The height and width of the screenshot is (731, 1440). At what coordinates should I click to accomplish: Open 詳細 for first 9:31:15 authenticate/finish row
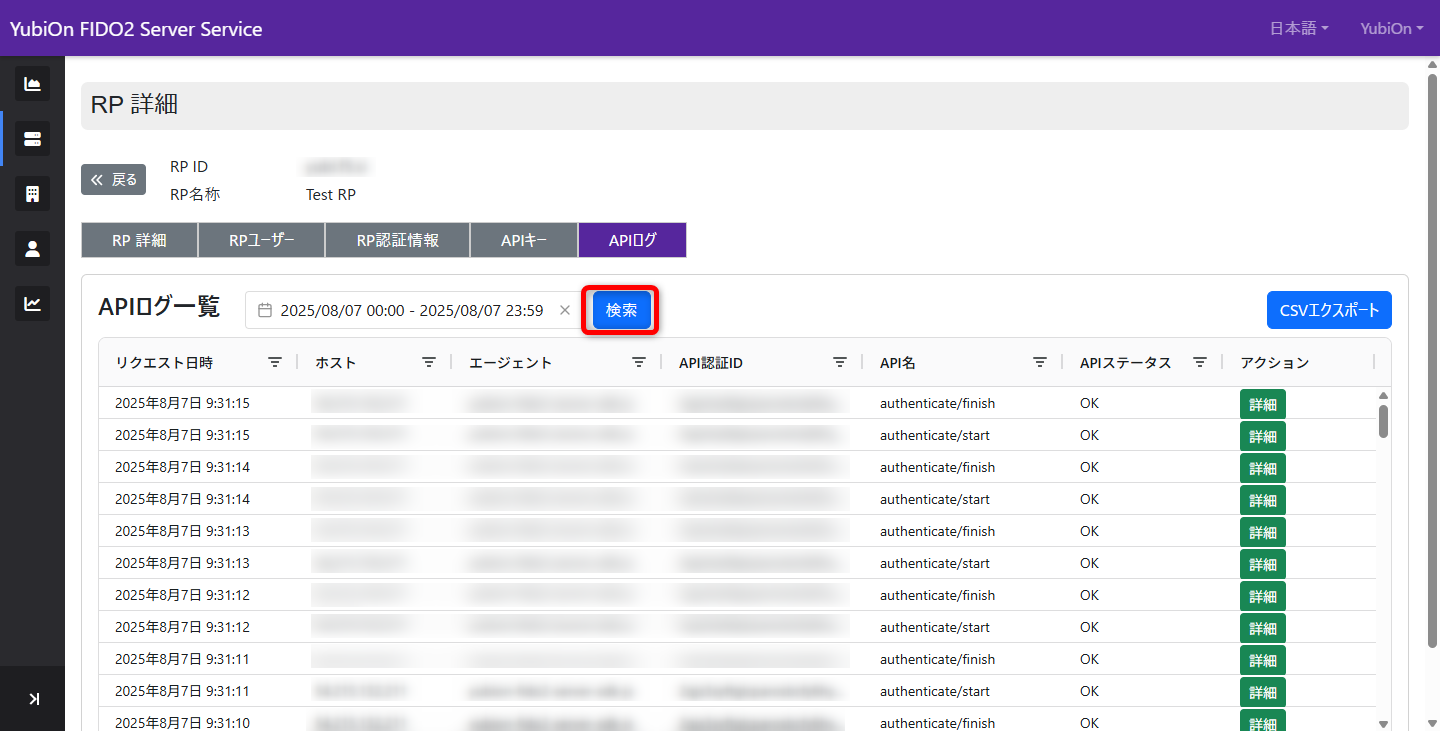click(1263, 405)
